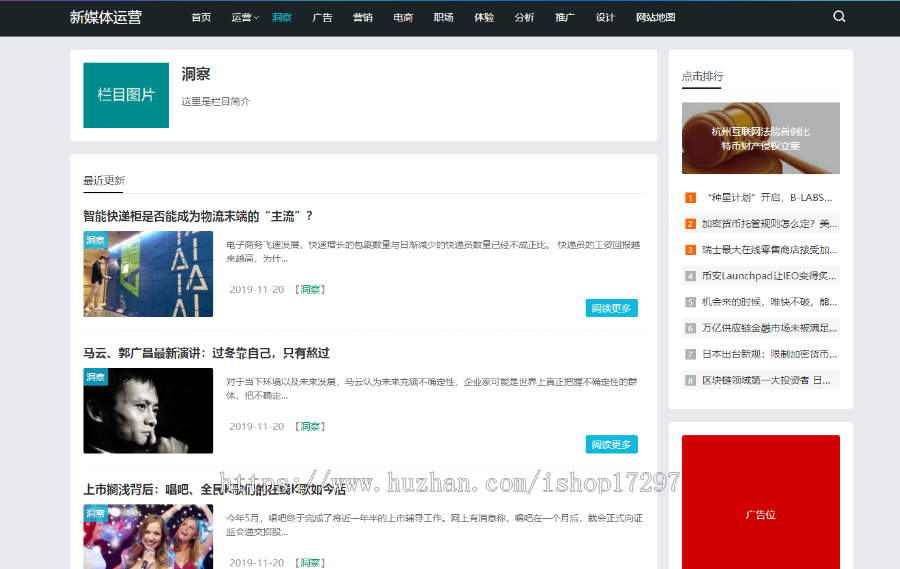Click 洞察 category tag under locker article
Image resolution: width=900 pixels, height=569 pixels.
pyautogui.click(x=310, y=289)
